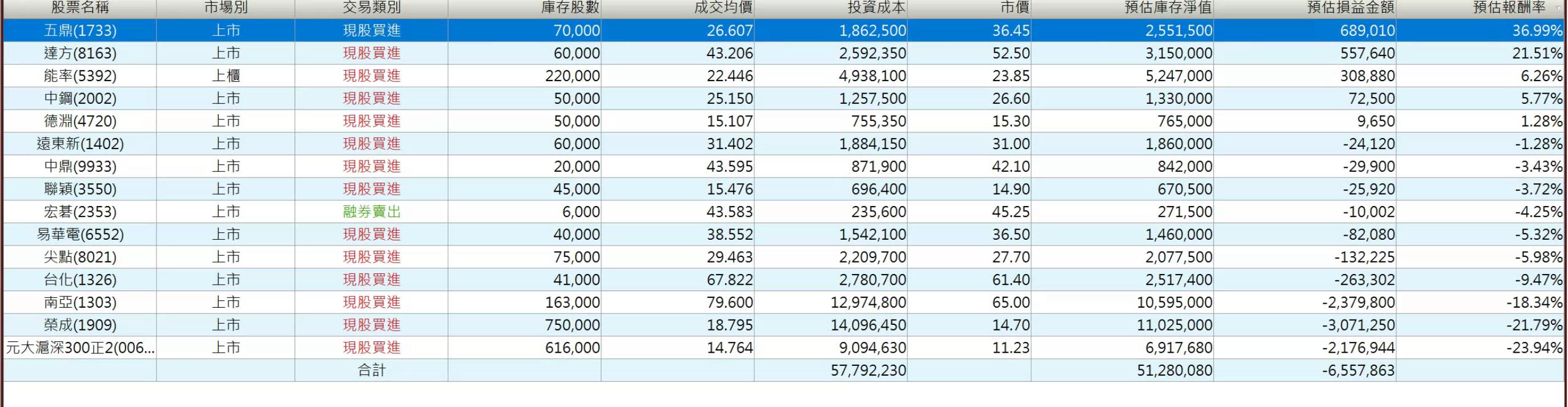Click average price 67.822
The height and width of the screenshot is (407, 1568).
click(729, 280)
